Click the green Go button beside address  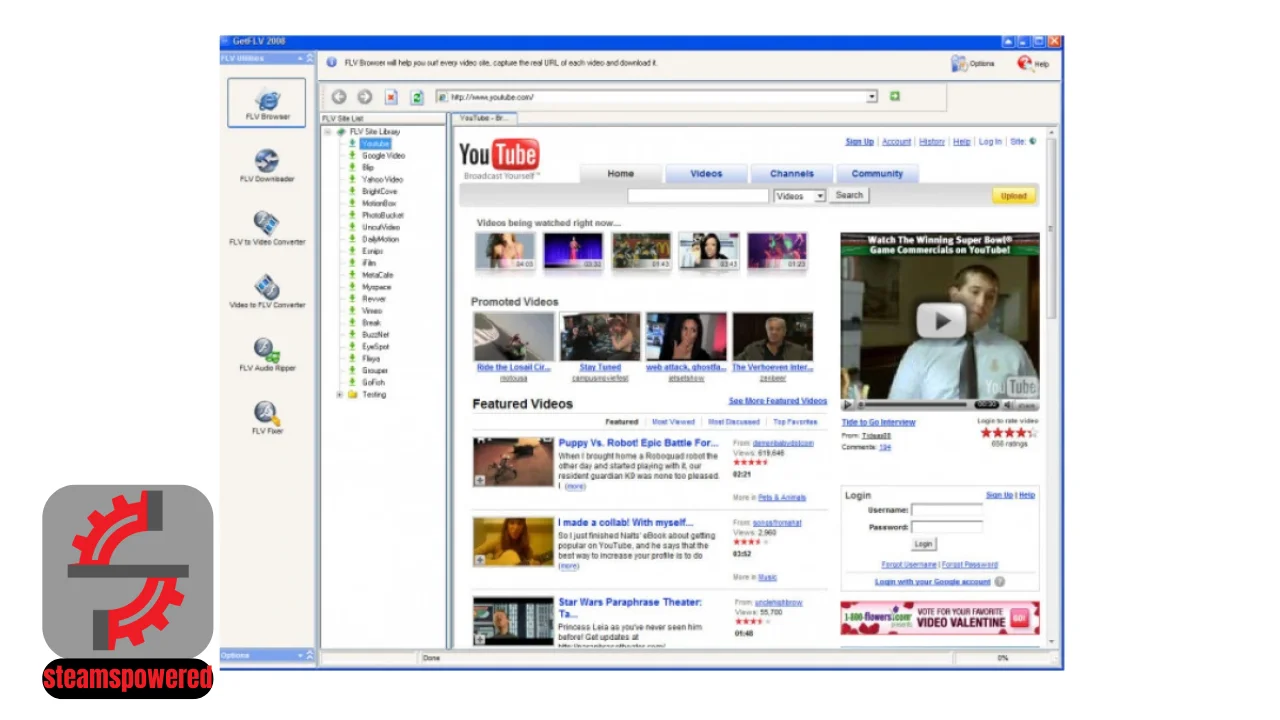point(895,97)
